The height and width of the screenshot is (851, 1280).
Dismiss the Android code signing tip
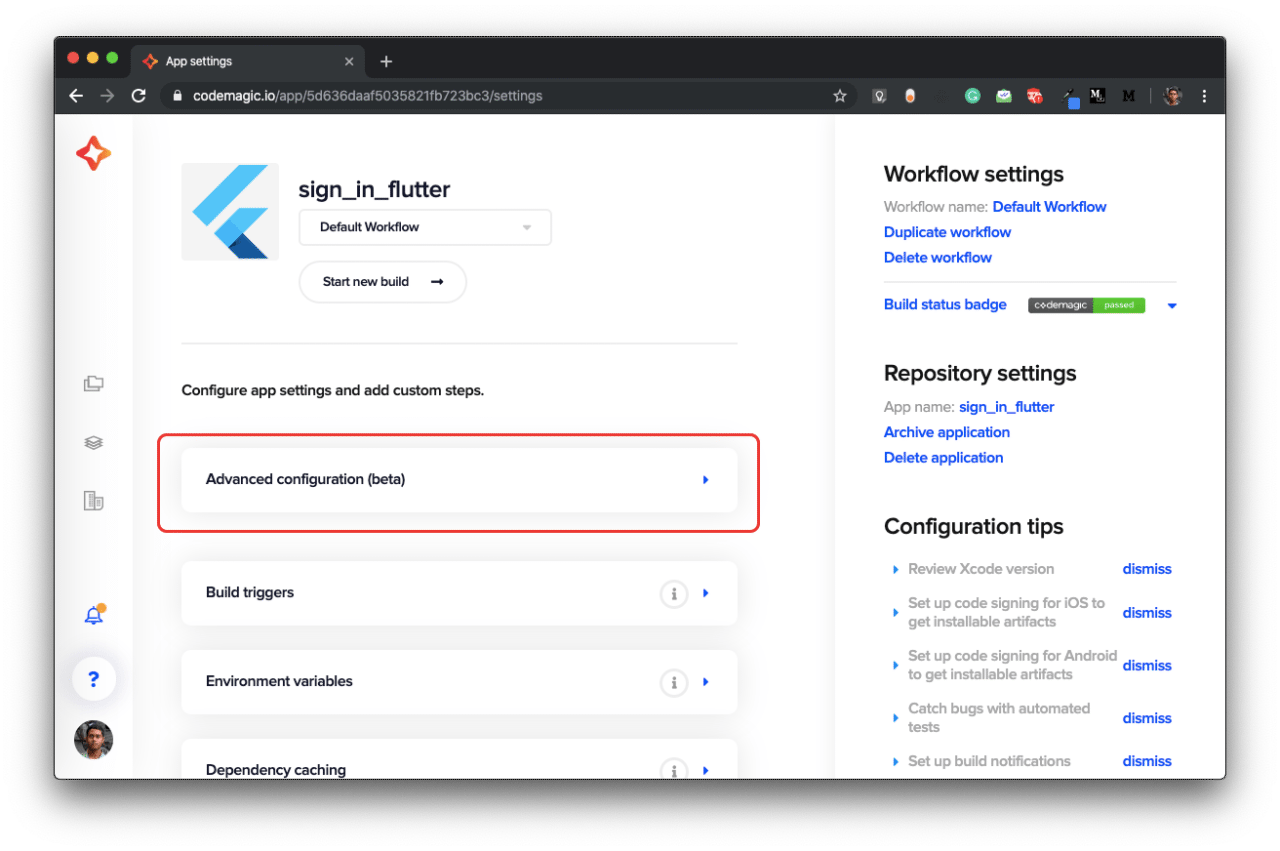coord(1147,666)
